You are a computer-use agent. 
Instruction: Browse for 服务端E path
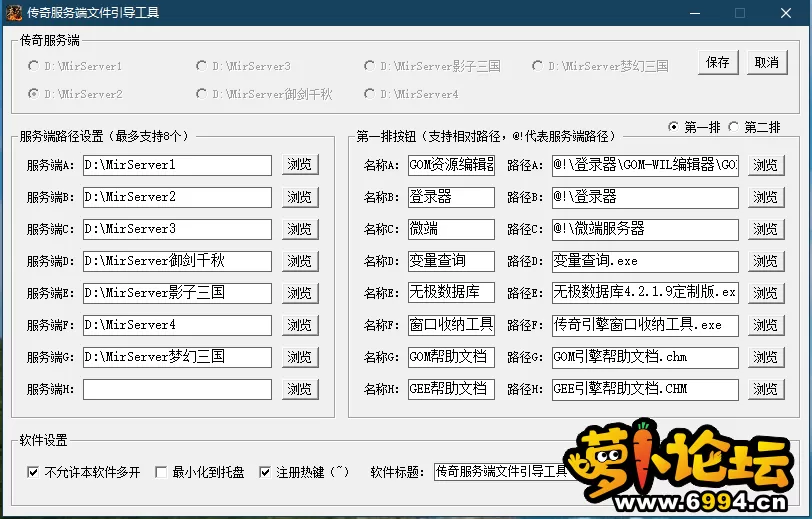click(x=300, y=293)
